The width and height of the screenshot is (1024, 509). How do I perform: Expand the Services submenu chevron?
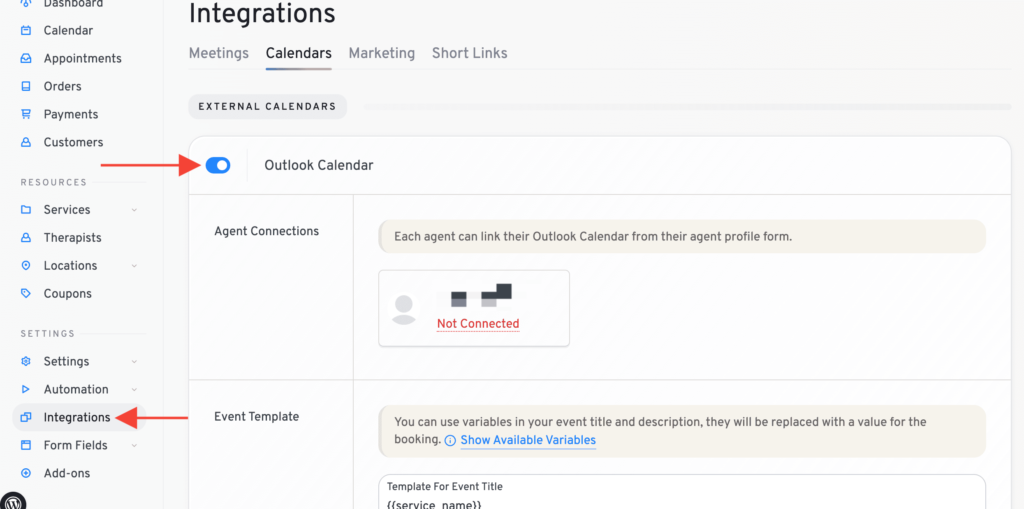(134, 210)
